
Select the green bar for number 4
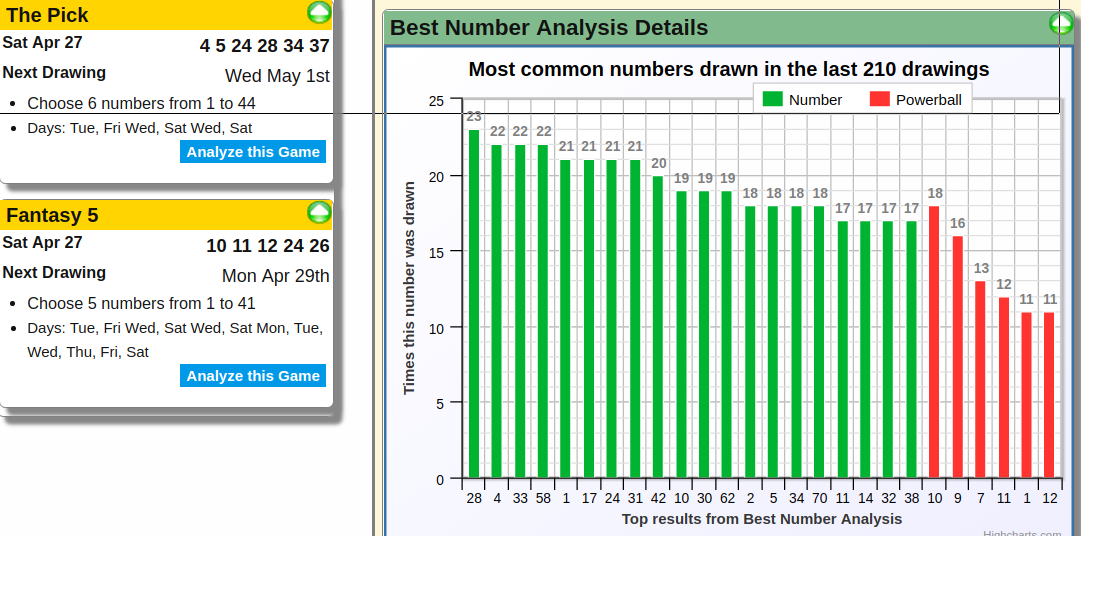pyautogui.click(x=497, y=312)
